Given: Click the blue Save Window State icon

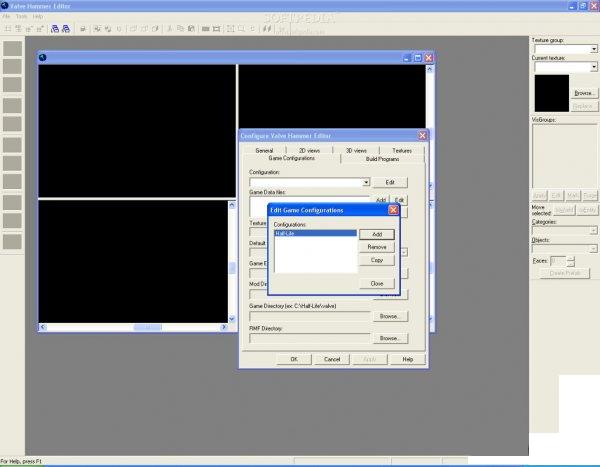Looking at the screenshot, I should [x=66, y=29].
